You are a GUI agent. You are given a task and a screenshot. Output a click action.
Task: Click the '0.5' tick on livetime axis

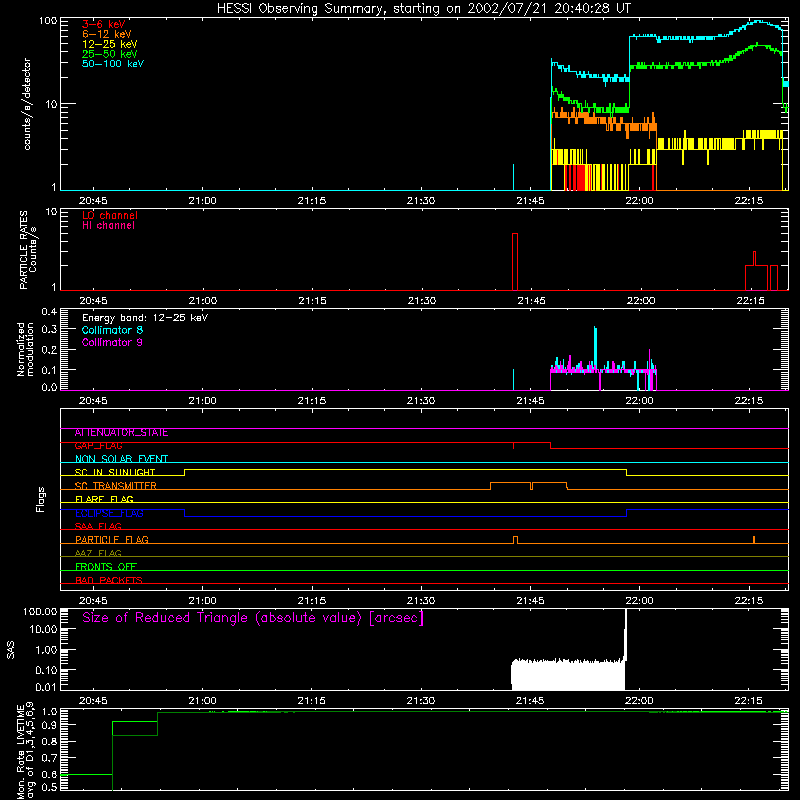[49, 788]
